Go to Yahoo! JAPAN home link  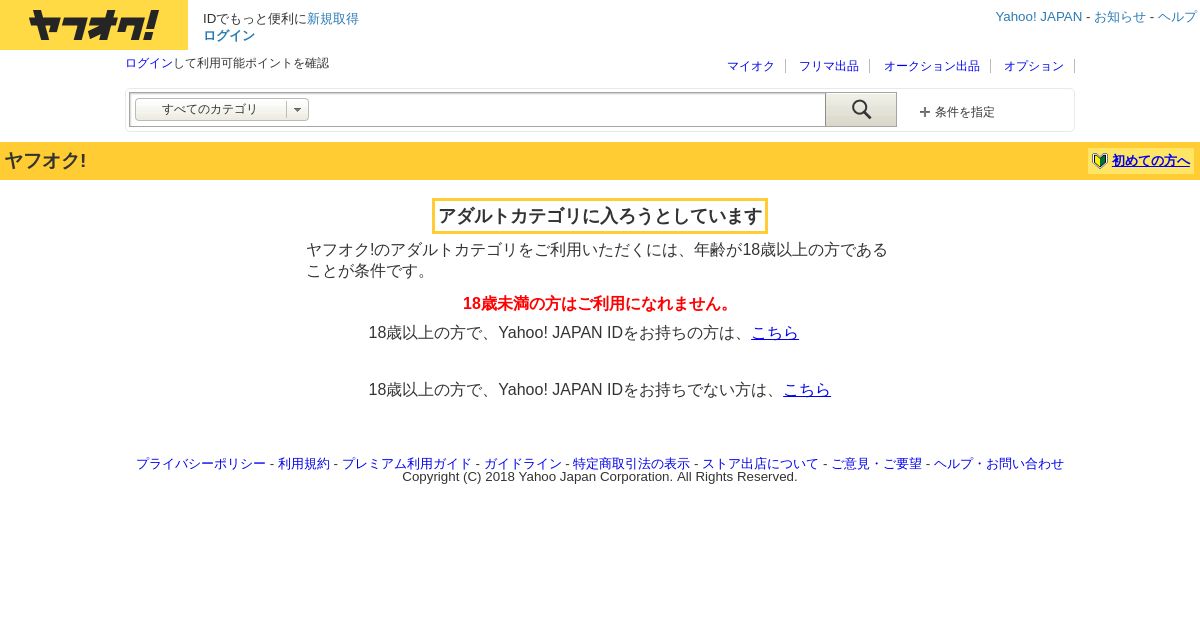tap(1038, 17)
